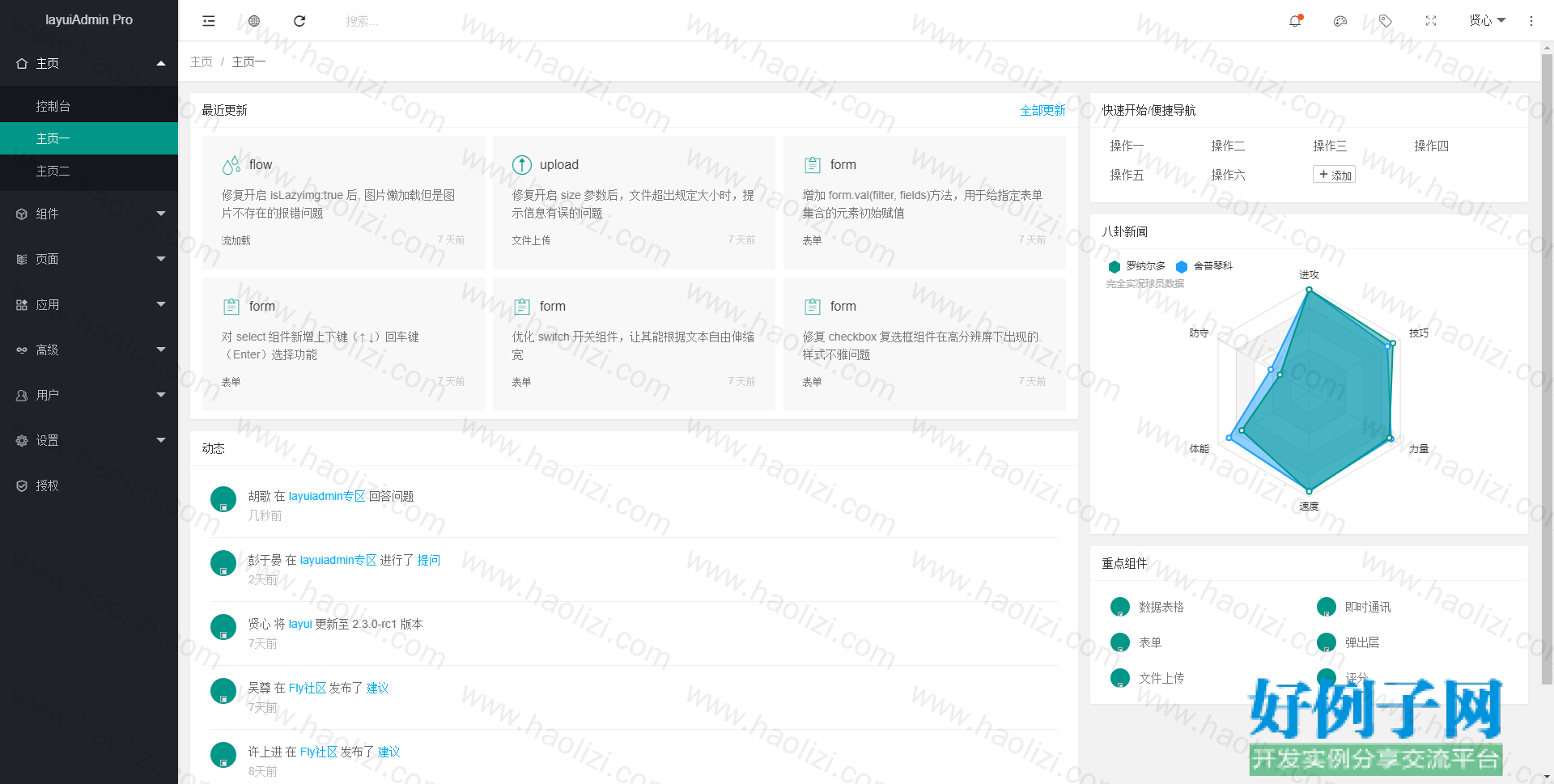Click the 页面 template icon

click(x=22, y=259)
